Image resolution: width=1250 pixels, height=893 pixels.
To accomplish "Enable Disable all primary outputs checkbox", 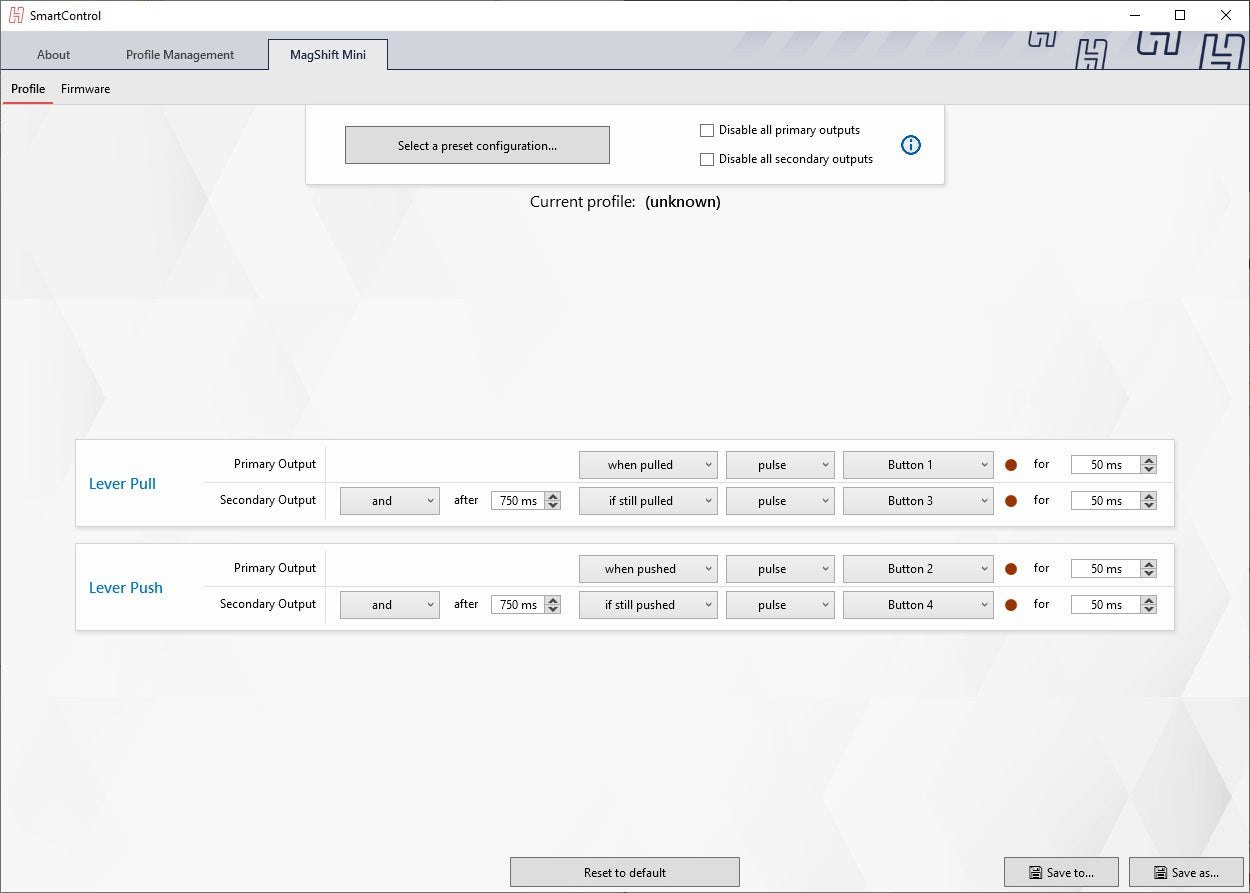I will pyautogui.click(x=707, y=130).
